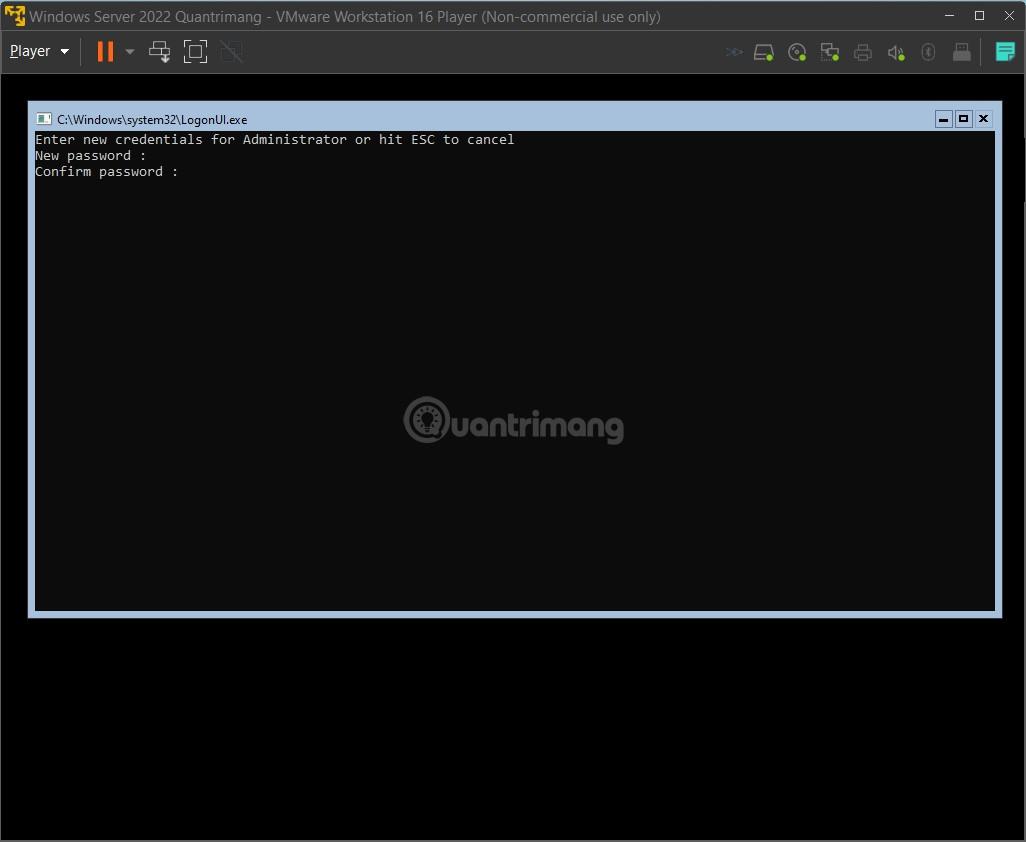This screenshot has height=842, width=1026.
Task: Open hard disk device status icon
Action: 764,52
